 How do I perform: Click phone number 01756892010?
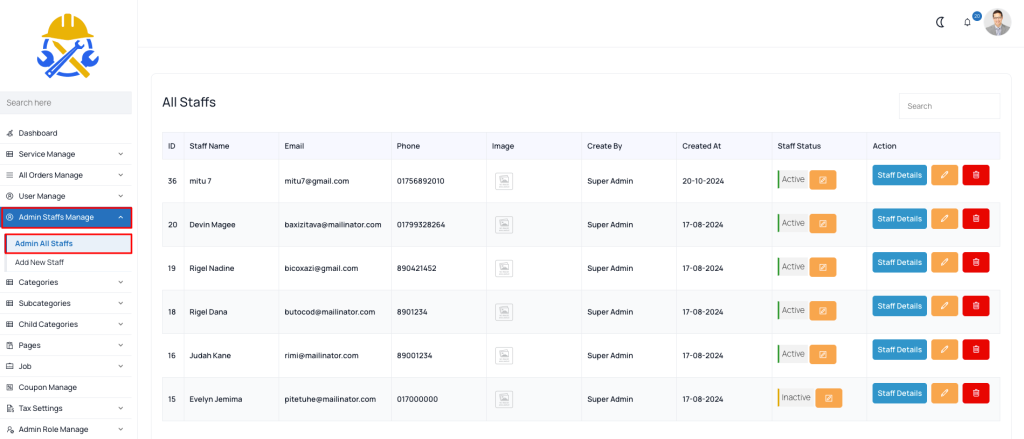421,181
